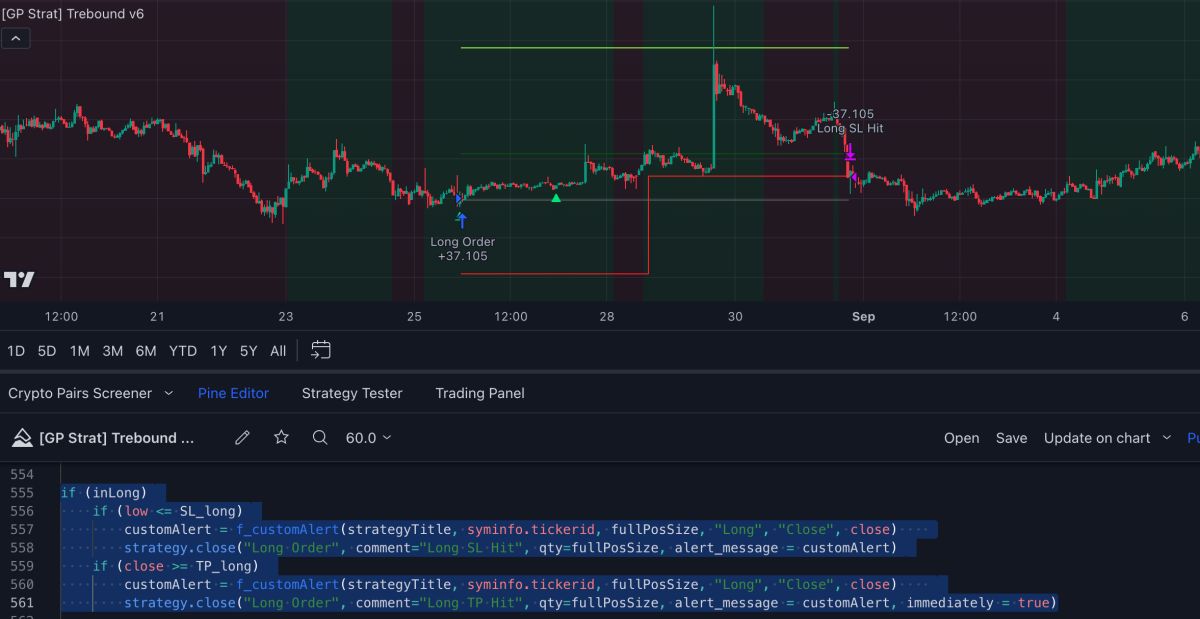Open the Crypto Pairs Screener tab
The image size is (1200, 619).
pos(80,393)
